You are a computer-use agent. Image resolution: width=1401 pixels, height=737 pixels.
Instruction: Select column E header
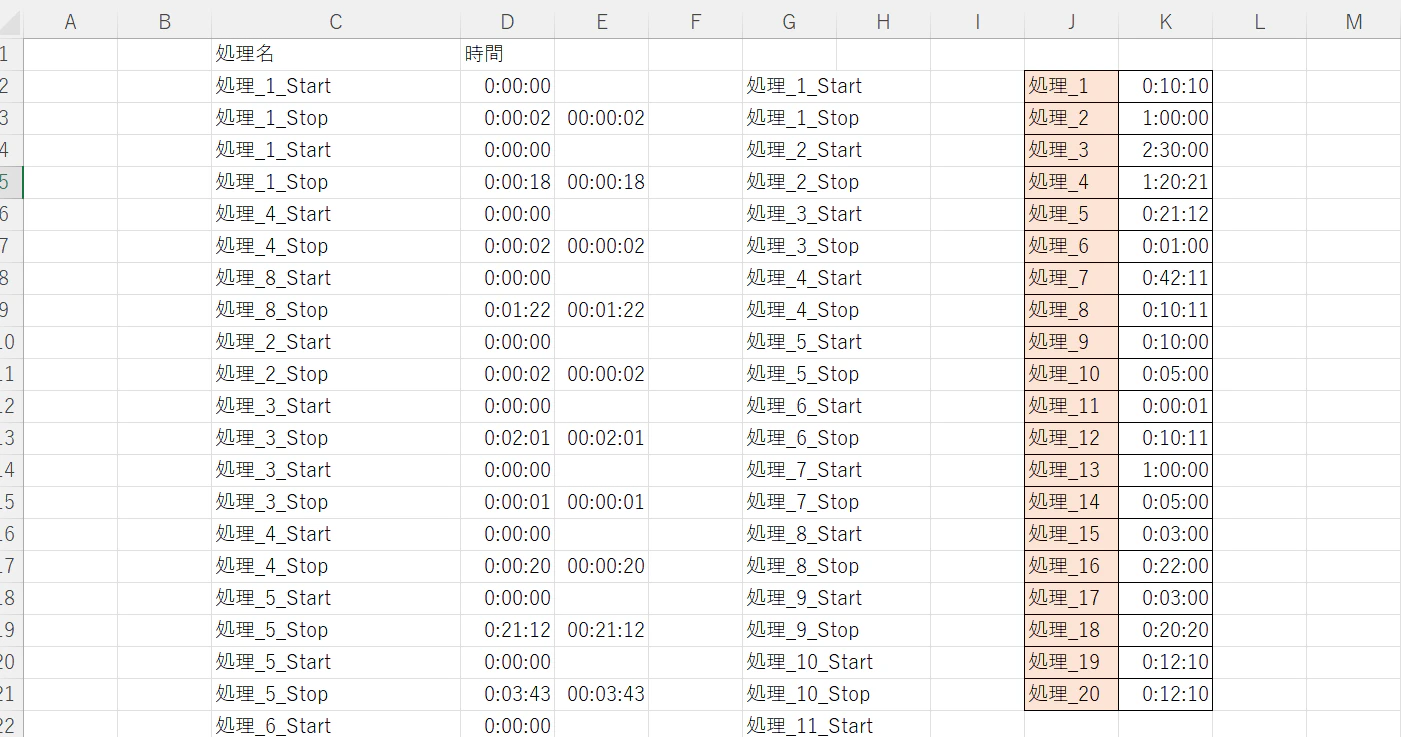pyautogui.click(x=601, y=22)
